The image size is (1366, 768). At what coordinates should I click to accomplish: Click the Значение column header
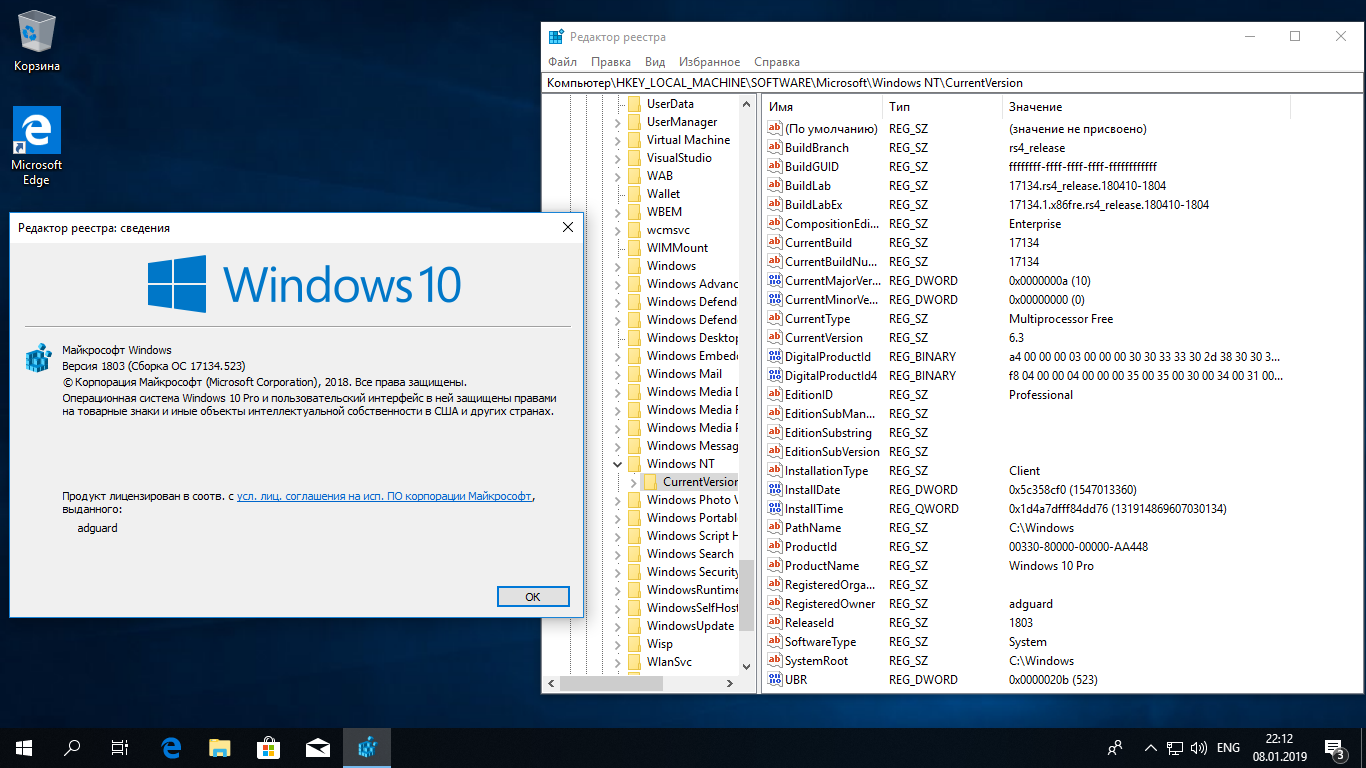click(x=1146, y=106)
